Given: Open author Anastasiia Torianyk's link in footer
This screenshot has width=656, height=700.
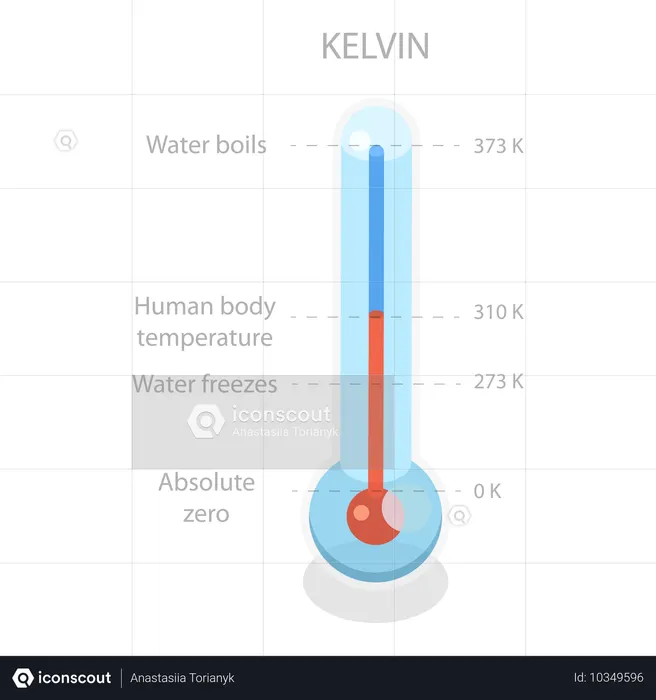Looking at the screenshot, I should pos(182,678).
